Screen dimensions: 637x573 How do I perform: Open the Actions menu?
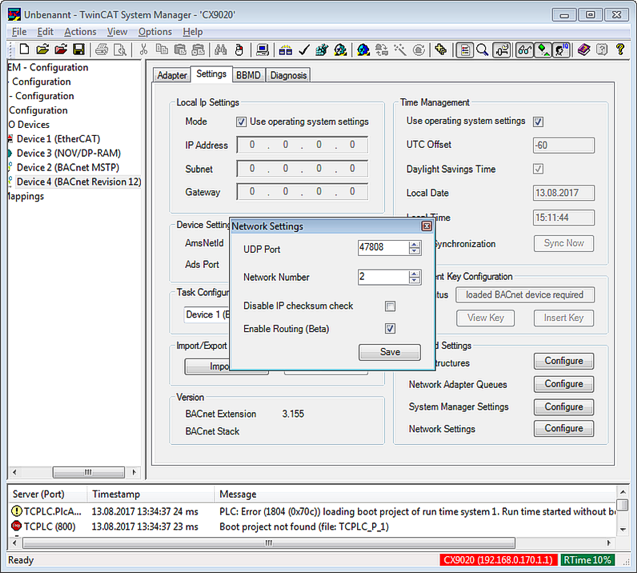click(80, 32)
